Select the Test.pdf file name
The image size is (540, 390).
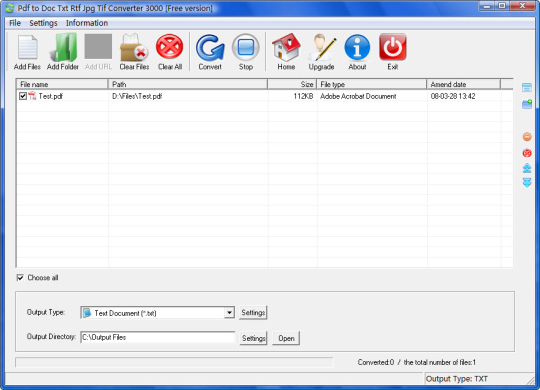[51, 96]
